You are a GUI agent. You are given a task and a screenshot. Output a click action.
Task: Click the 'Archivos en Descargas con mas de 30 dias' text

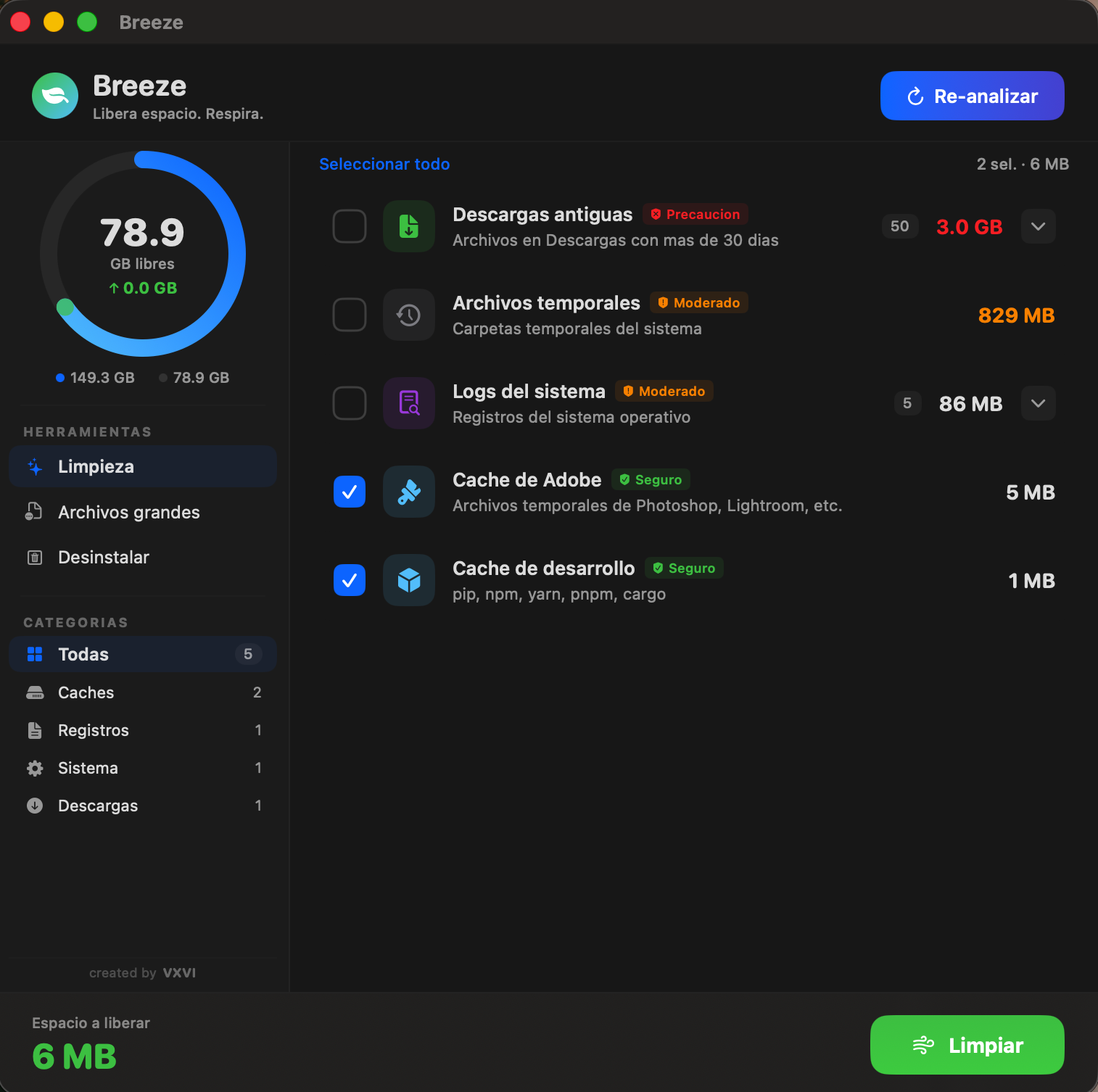616,240
